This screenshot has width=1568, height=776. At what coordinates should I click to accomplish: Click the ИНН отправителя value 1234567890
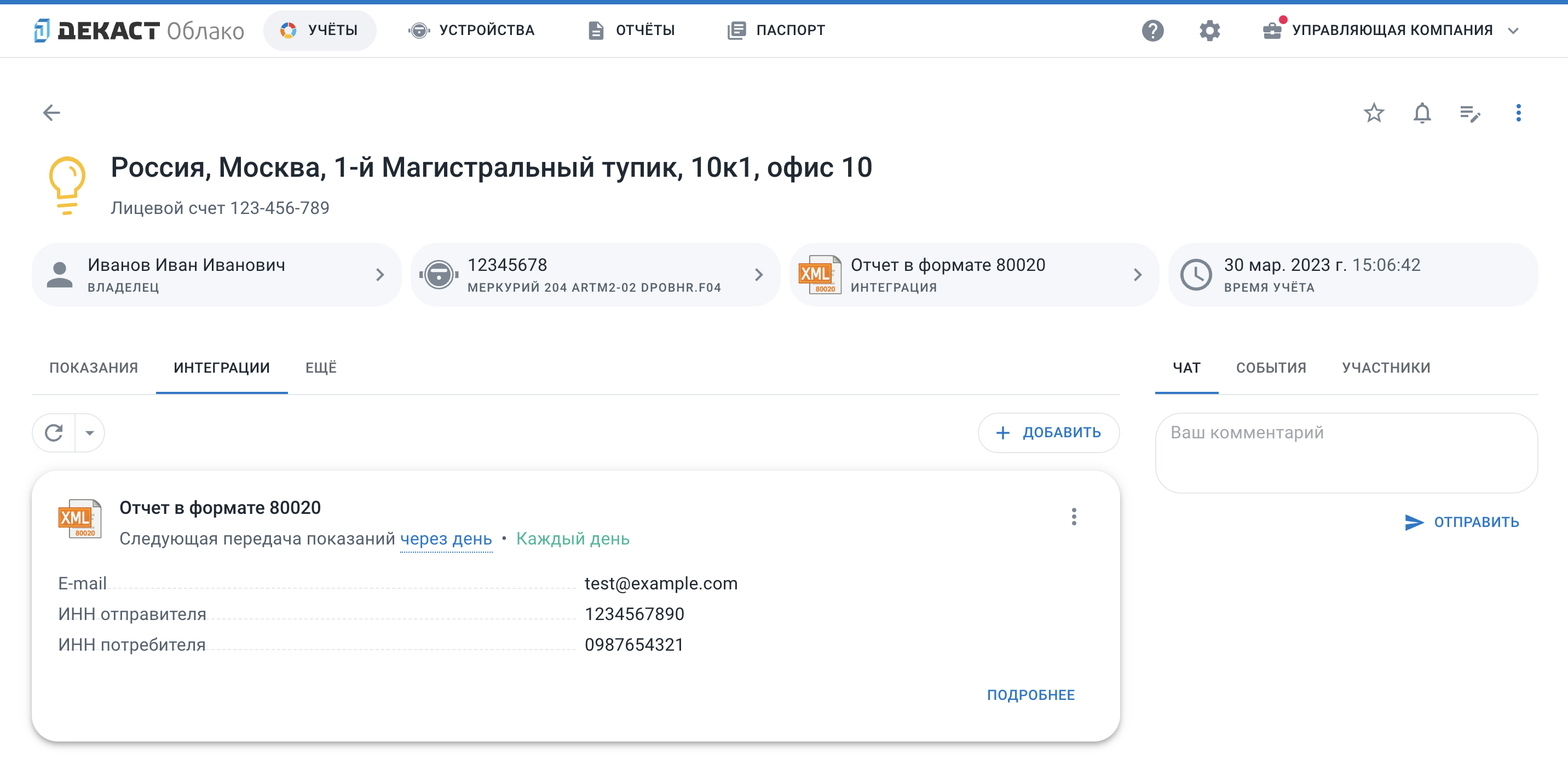[634, 613]
